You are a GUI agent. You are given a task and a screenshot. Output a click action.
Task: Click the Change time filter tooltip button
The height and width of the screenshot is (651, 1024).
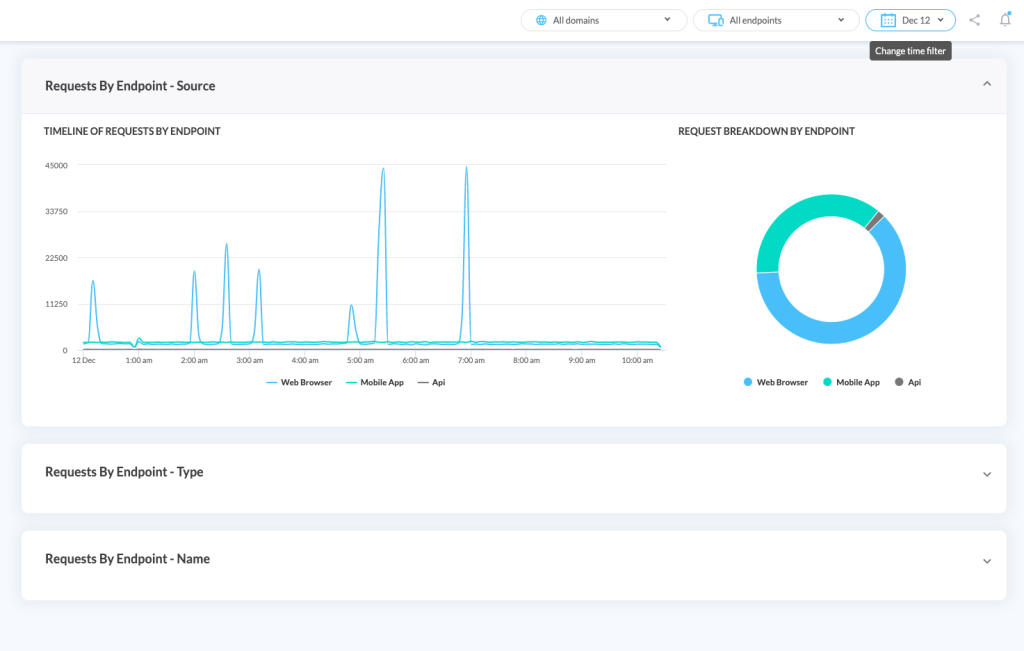coord(910,50)
